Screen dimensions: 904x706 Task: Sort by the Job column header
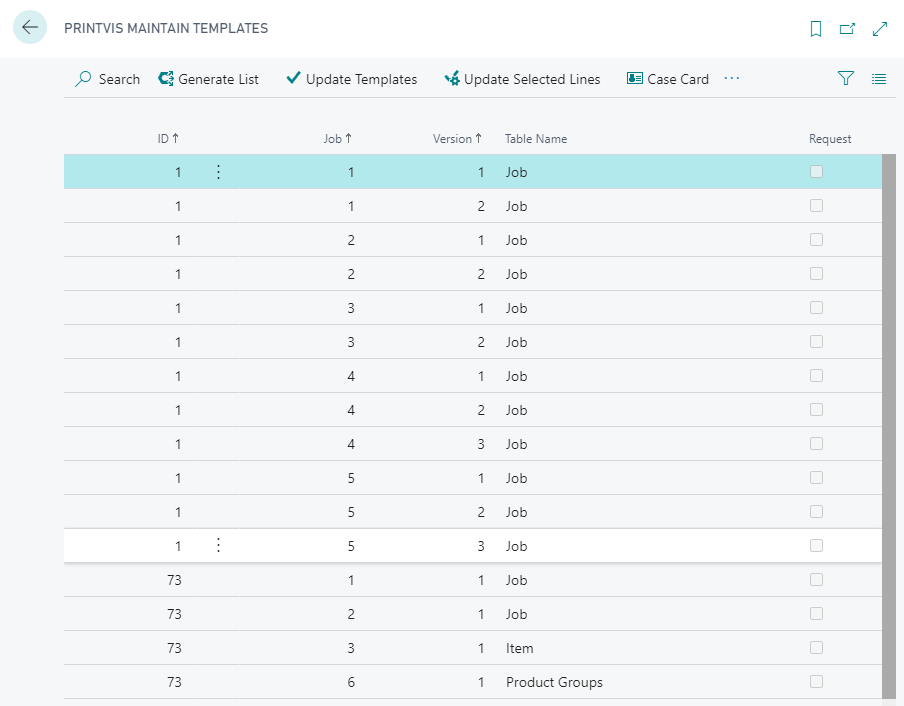pyautogui.click(x=337, y=139)
